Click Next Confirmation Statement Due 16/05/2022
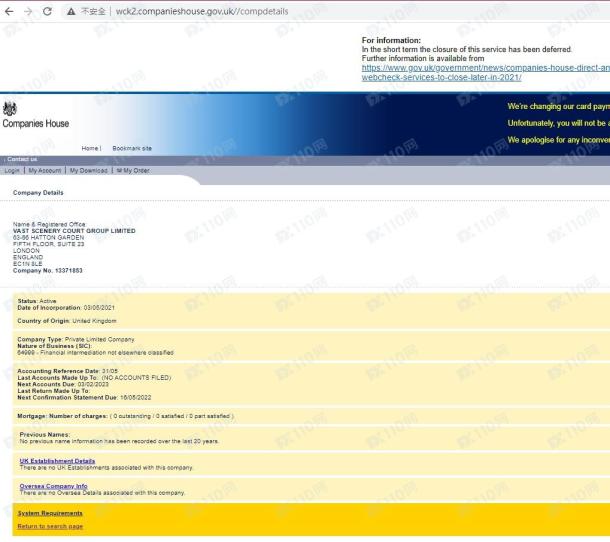The height and width of the screenshot is (542, 610). [84, 397]
